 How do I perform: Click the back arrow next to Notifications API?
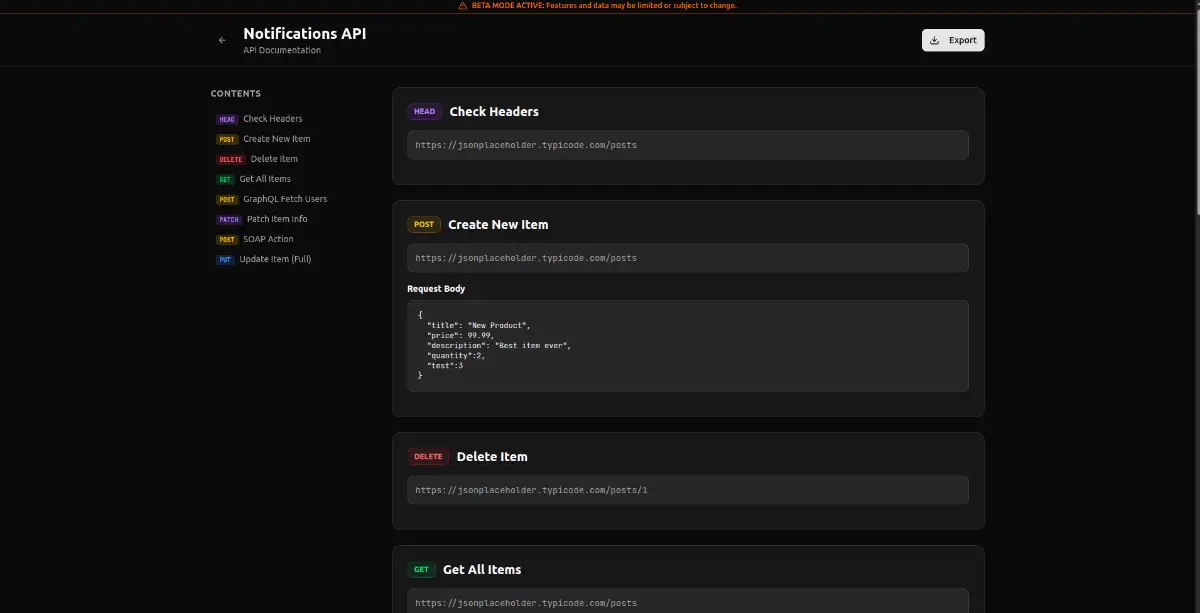[222, 40]
